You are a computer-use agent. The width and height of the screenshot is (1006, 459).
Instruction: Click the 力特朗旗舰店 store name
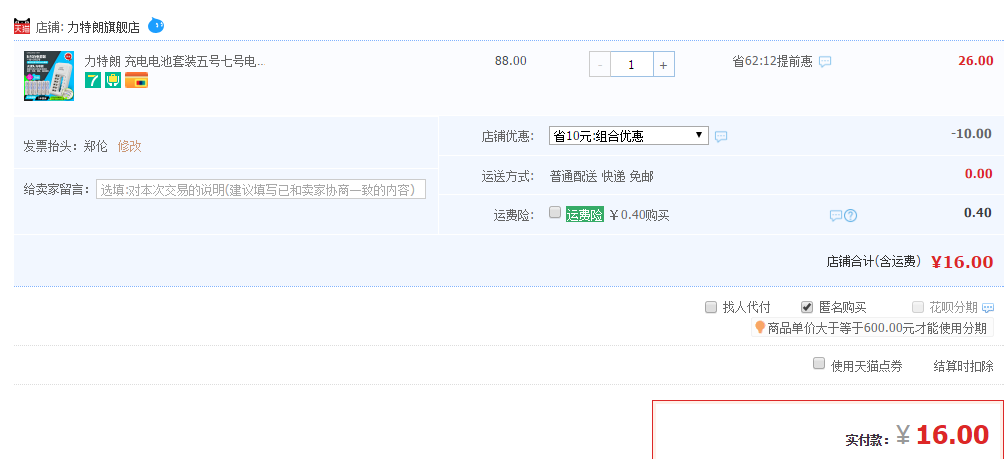click(x=103, y=26)
